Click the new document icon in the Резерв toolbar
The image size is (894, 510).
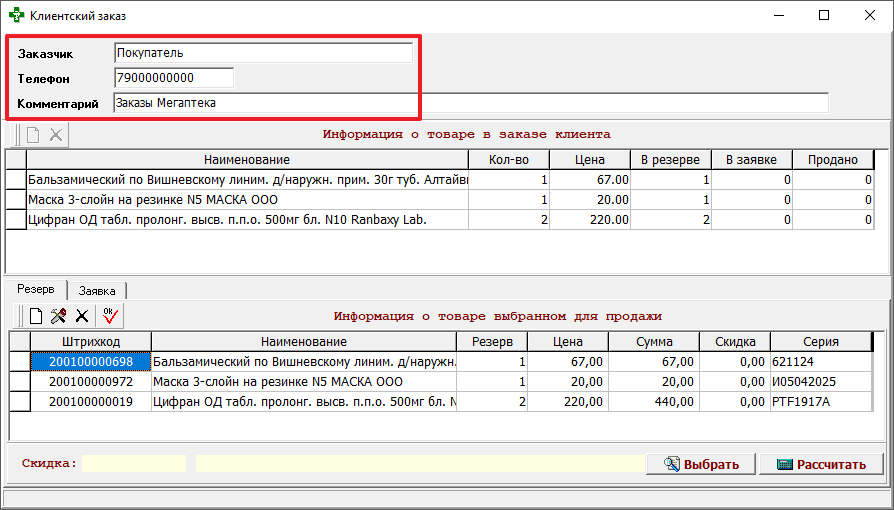(35, 316)
